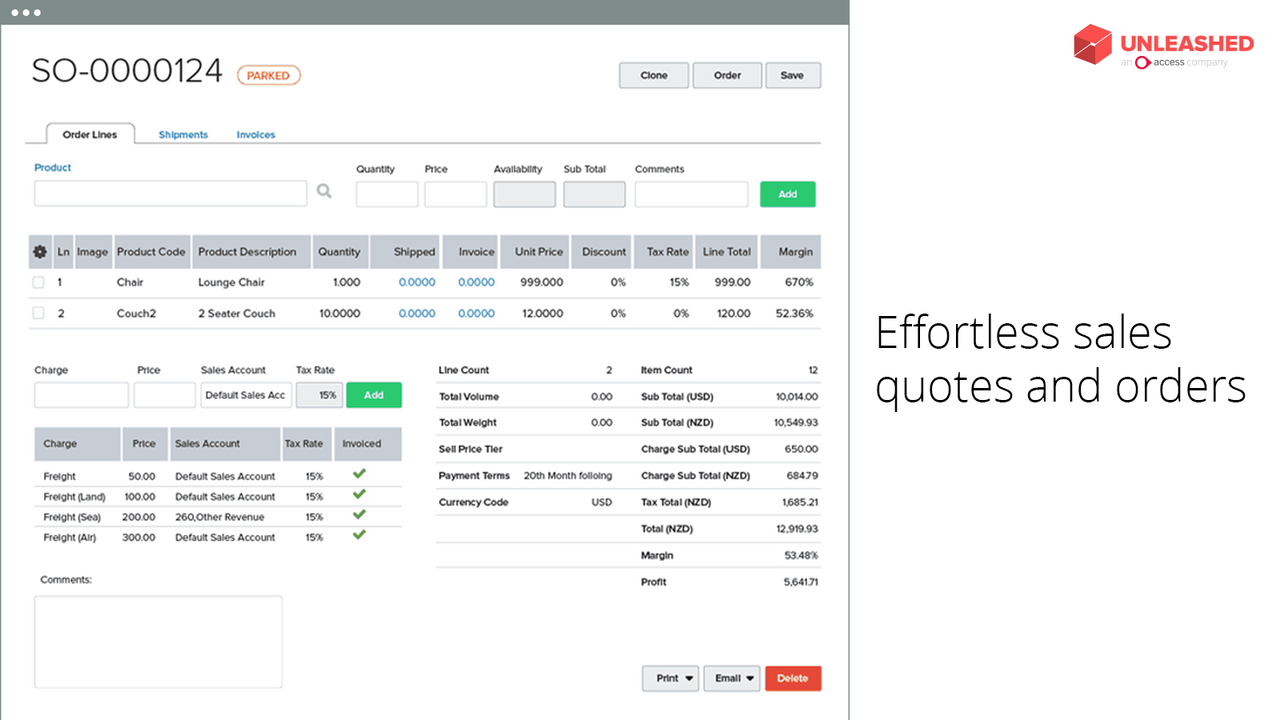
Task: Click the green invoiced tick for Freight
Action: coord(359,474)
